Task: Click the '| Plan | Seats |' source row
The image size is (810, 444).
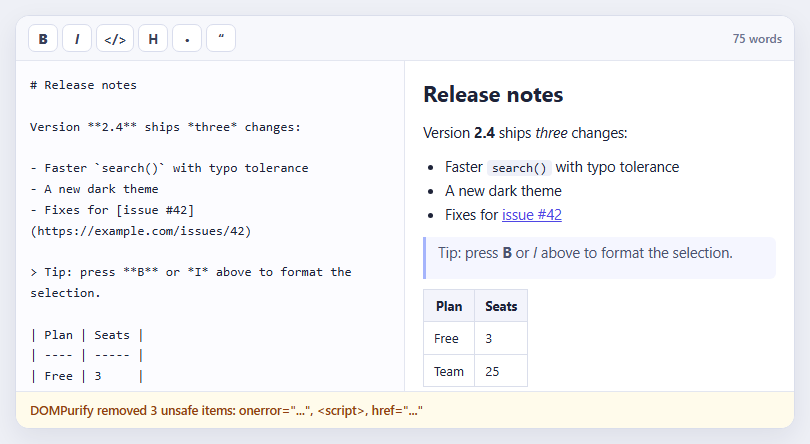Action: [x=87, y=335]
